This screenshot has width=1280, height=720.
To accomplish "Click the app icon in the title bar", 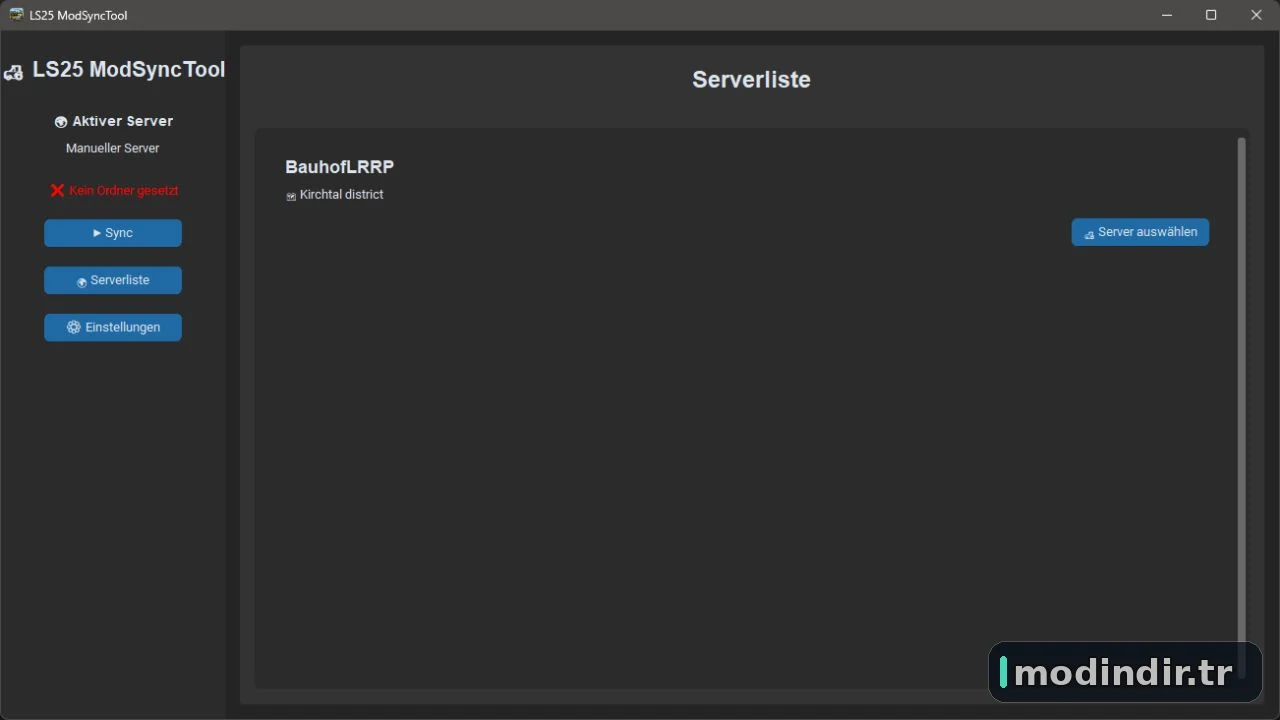I will (16, 15).
